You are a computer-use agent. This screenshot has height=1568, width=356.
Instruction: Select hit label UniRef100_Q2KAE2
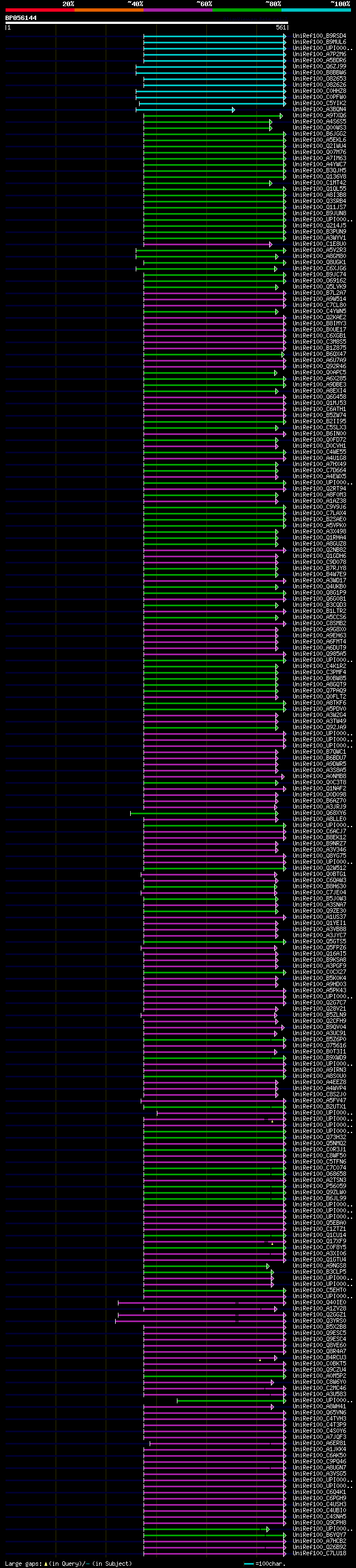click(319, 317)
